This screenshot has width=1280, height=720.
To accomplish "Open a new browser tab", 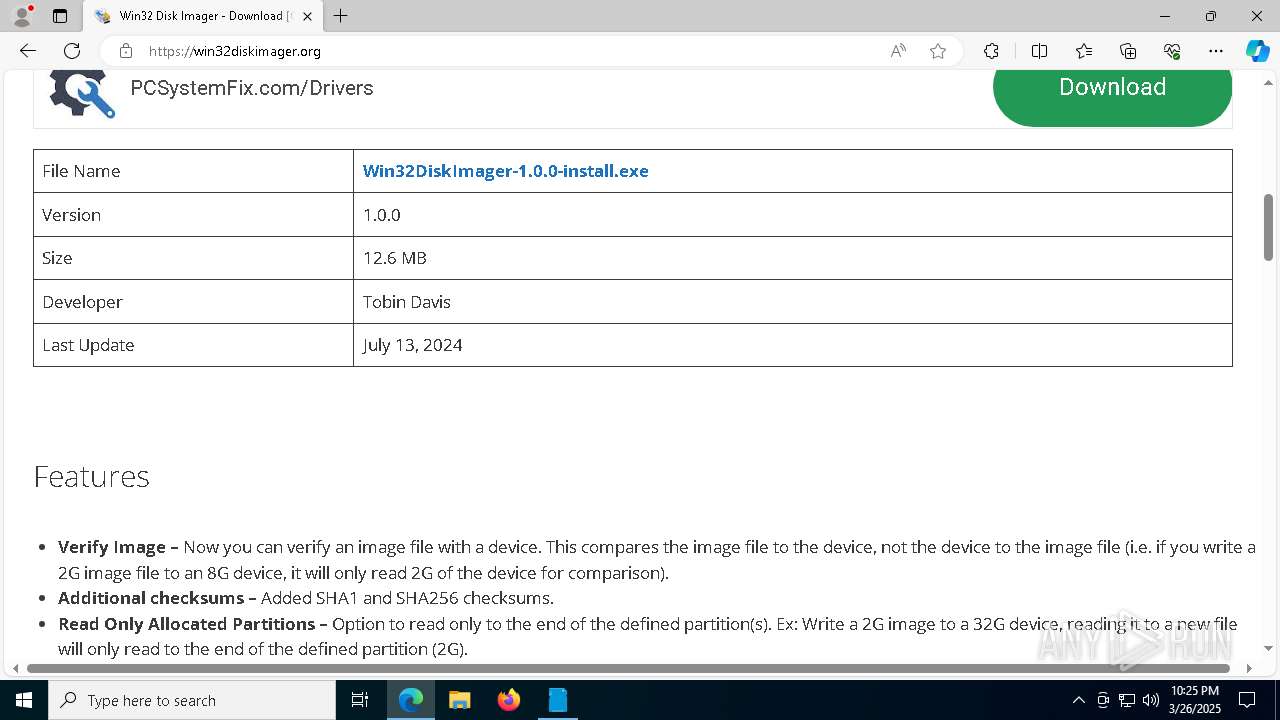I will (x=341, y=16).
